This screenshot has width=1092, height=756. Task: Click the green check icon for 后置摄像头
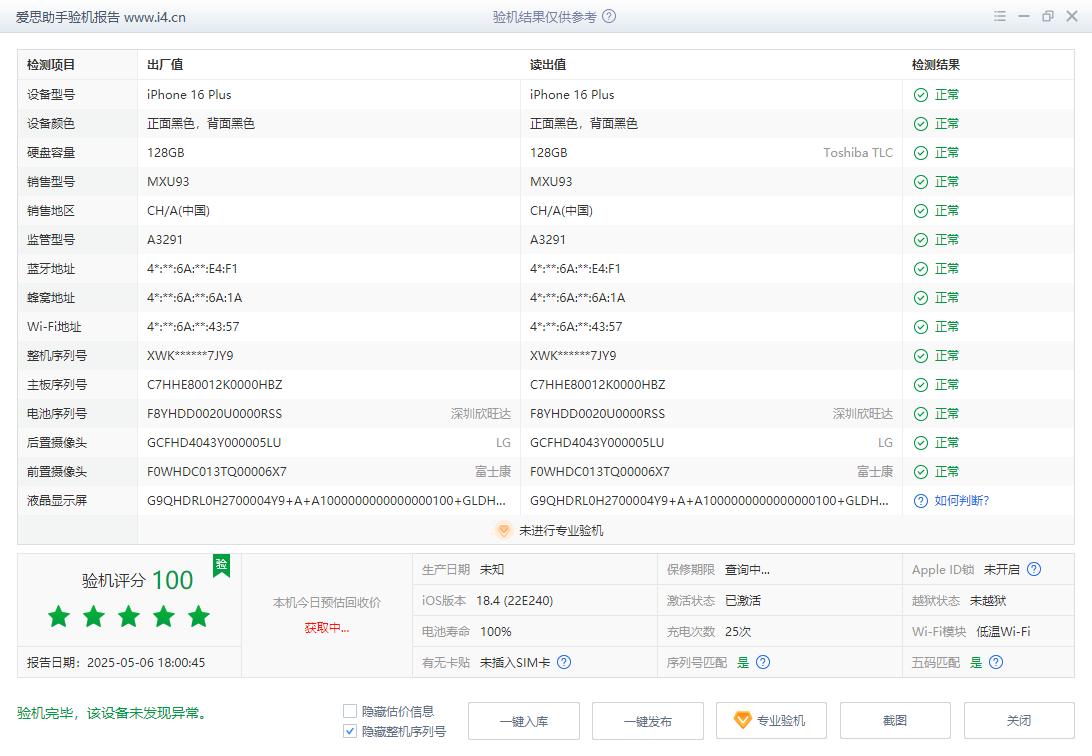[921, 443]
